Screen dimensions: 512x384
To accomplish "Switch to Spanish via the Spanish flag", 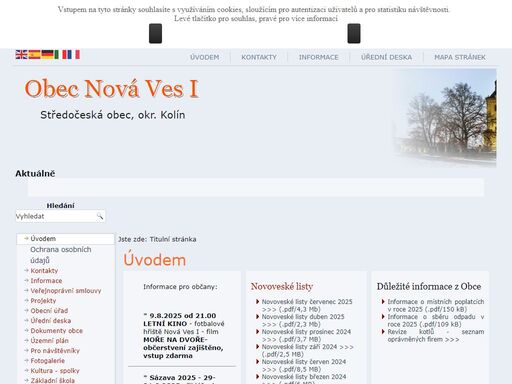I will (34, 54).
